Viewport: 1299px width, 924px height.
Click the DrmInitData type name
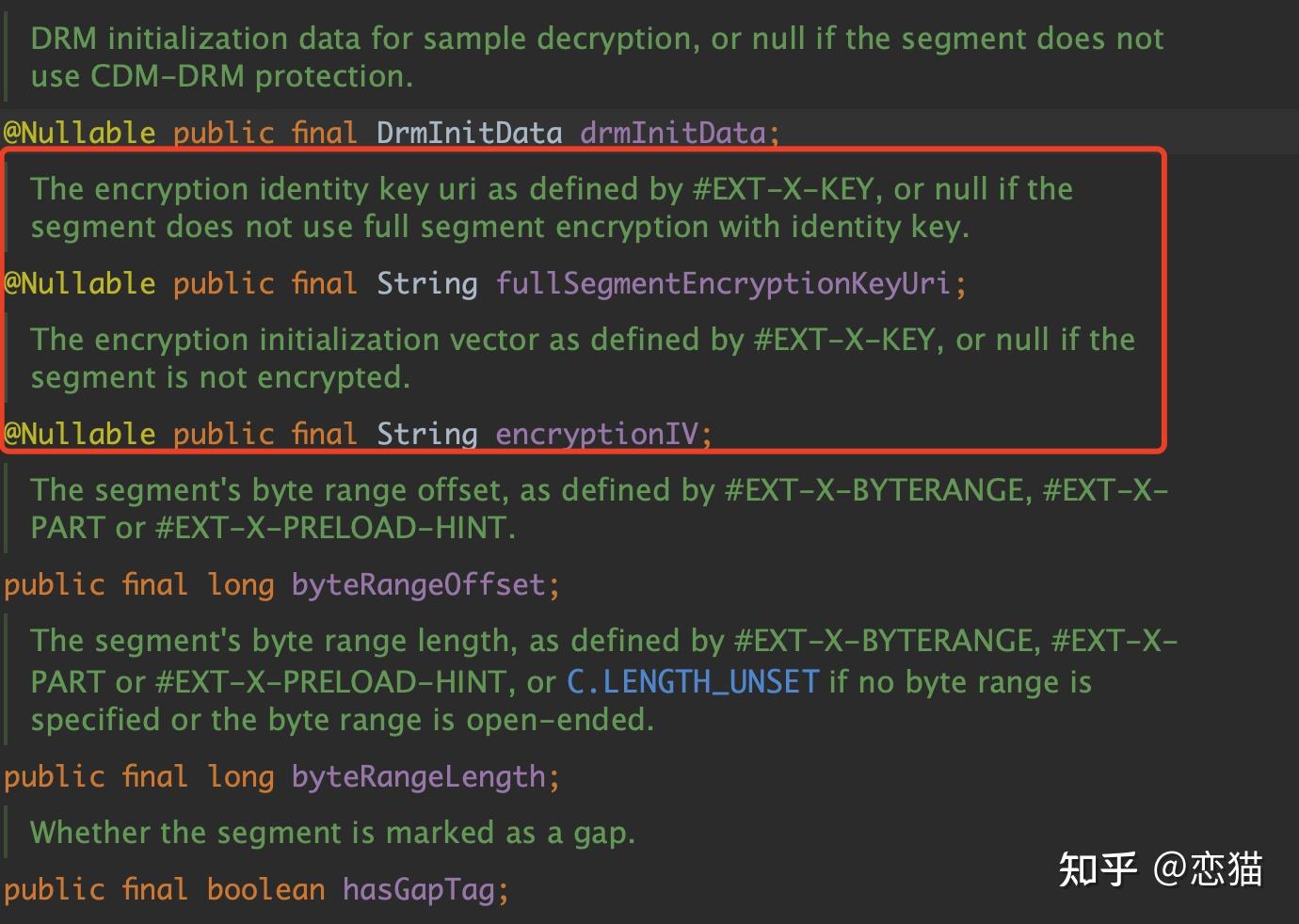click(469, 133)
